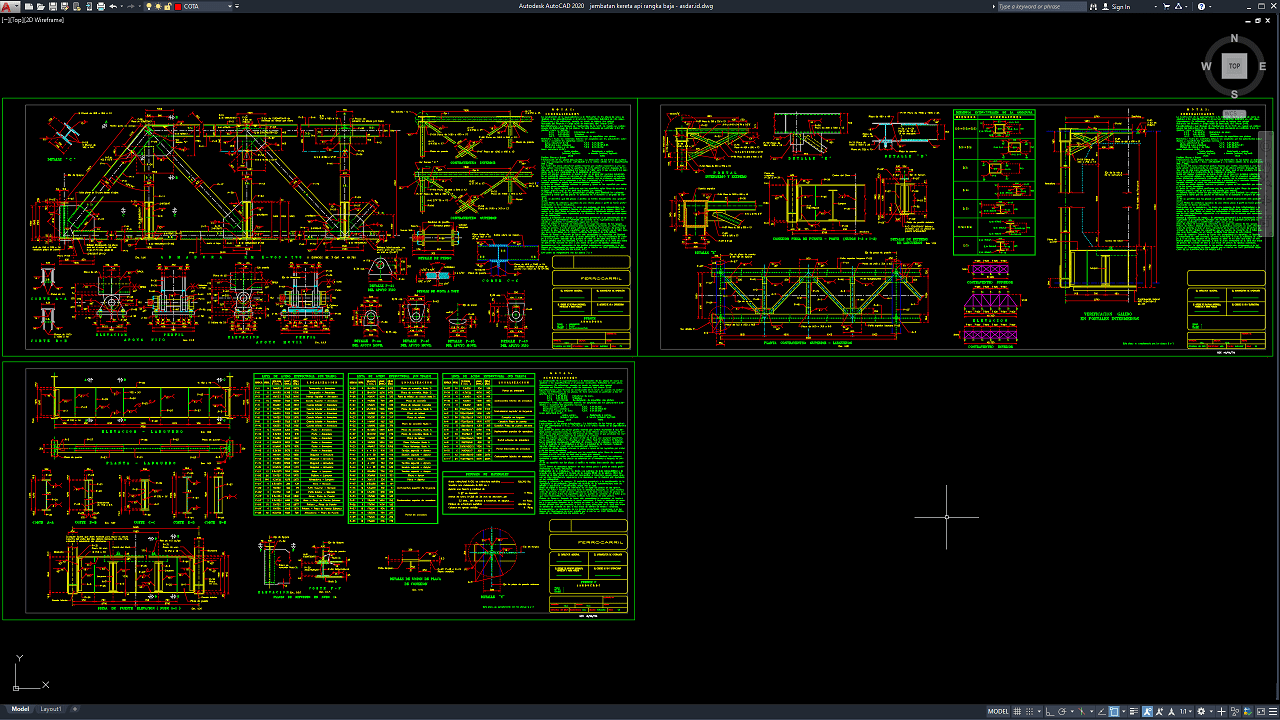Open the AutoCAD application menu button
This screenshot has height=720, width=1280.
pos(8,6)
